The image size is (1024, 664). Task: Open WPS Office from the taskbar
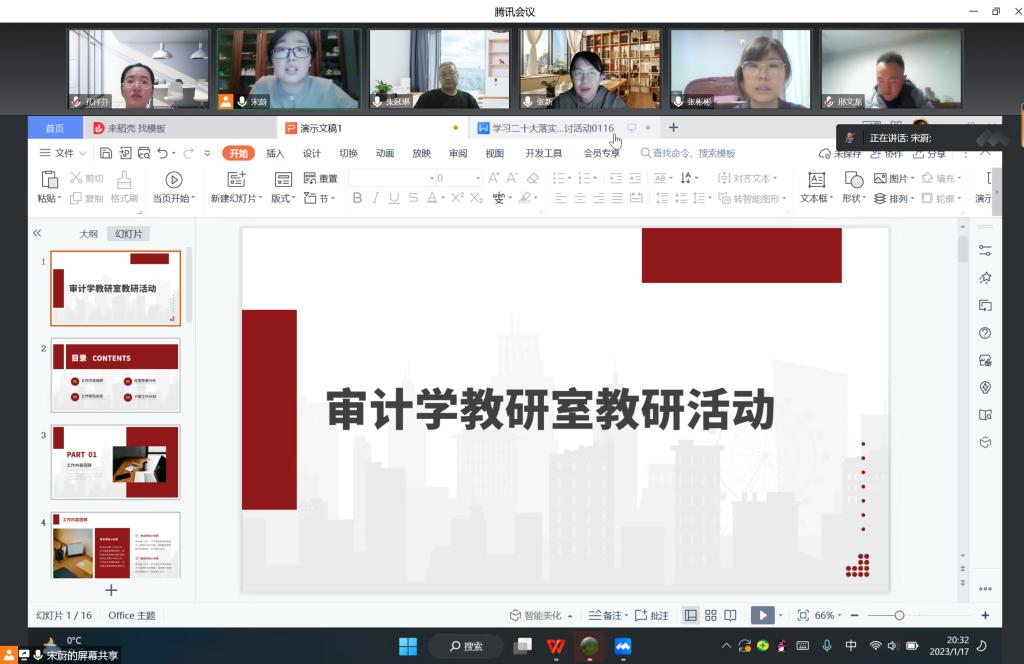click(555, 646)
